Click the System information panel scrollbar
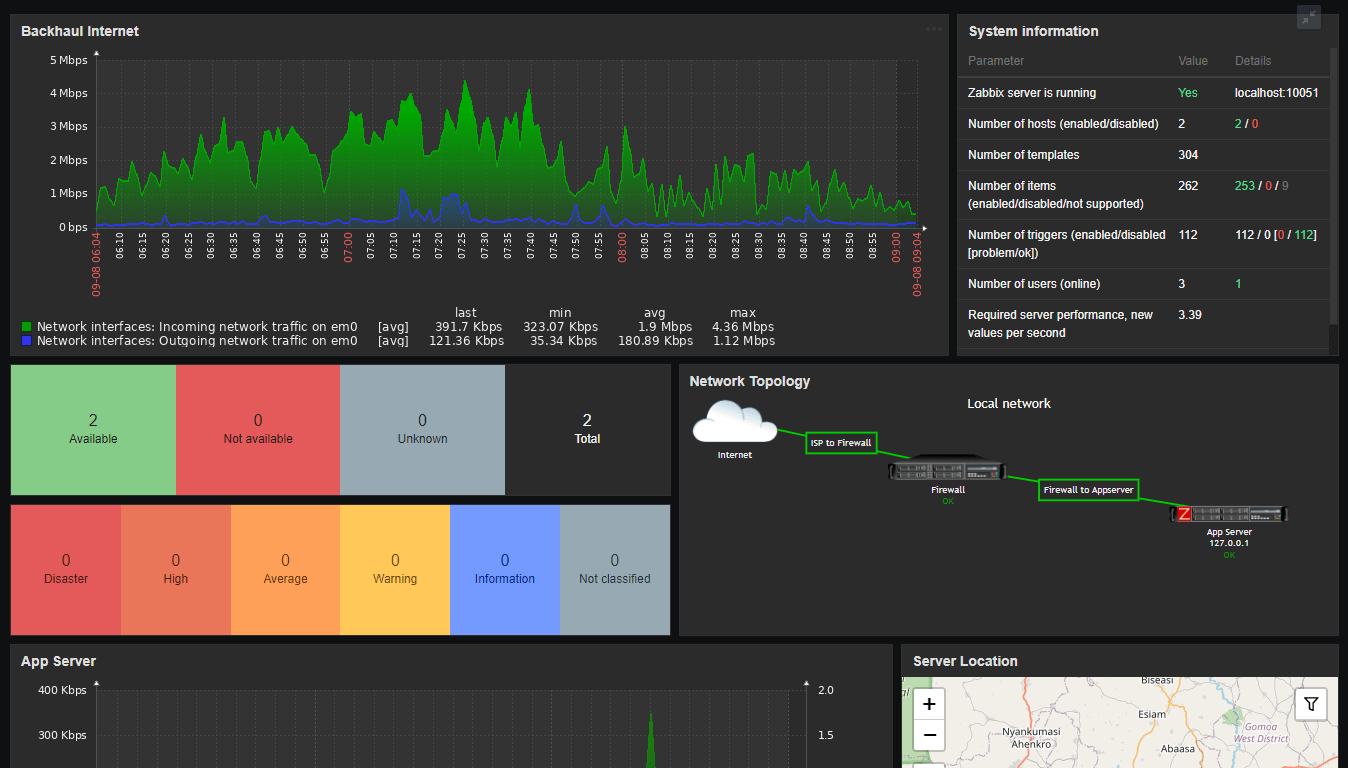The width and height of the screenshot is (1348, 768). click(x=1333, y=190)
